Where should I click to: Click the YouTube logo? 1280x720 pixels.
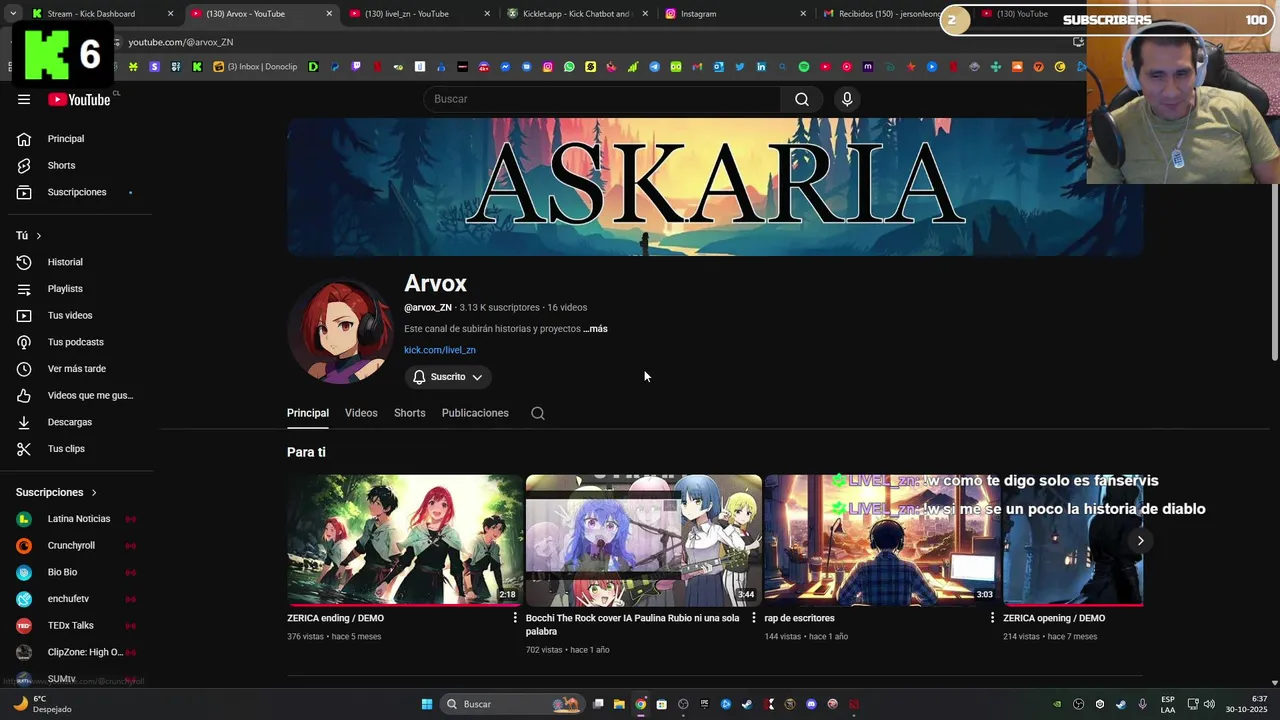point(79,99)
